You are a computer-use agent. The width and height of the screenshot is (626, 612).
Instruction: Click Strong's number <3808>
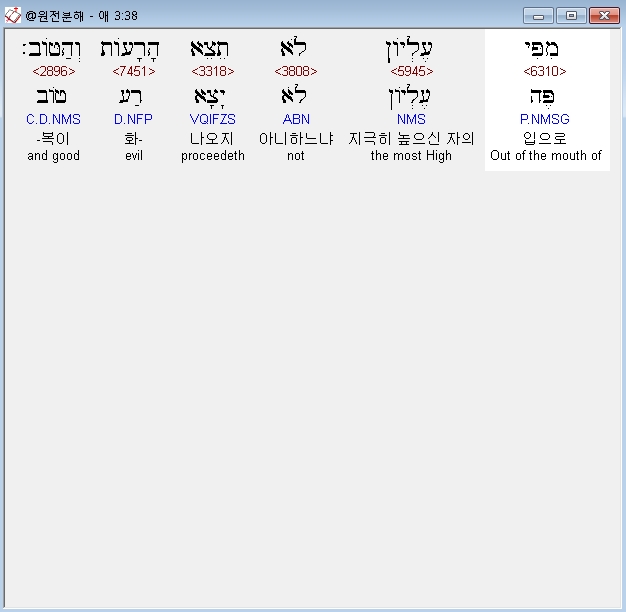pyautogui.click(x=296, y=71)
